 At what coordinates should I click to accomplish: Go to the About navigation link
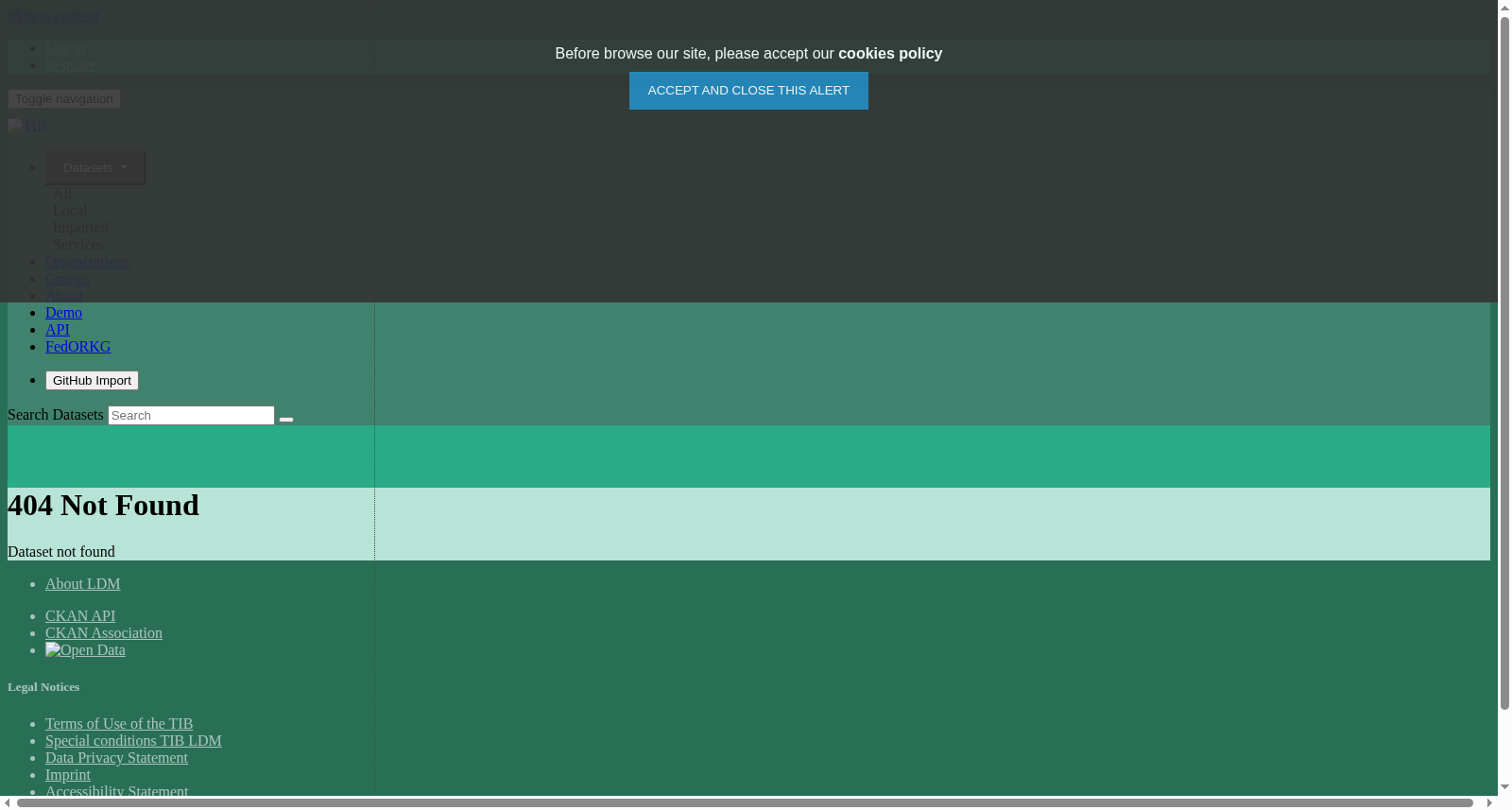point(63,296)
